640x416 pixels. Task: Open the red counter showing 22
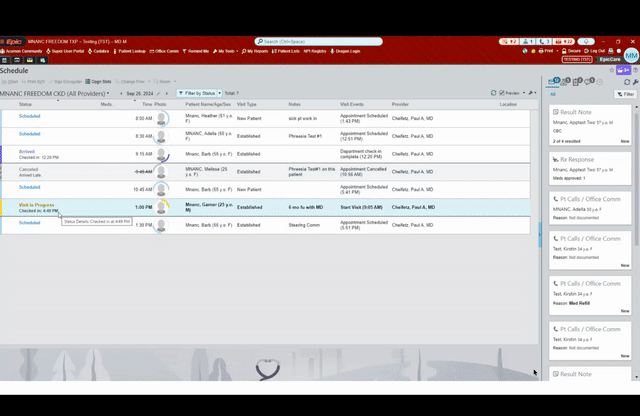563,41
